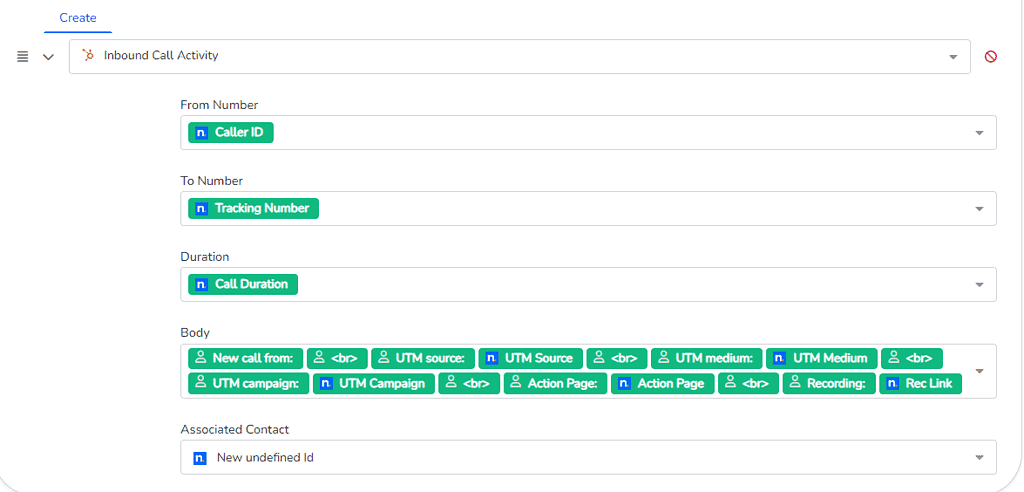Click the <br> chip following UTM Campaign variable

[x=469, y=384]
